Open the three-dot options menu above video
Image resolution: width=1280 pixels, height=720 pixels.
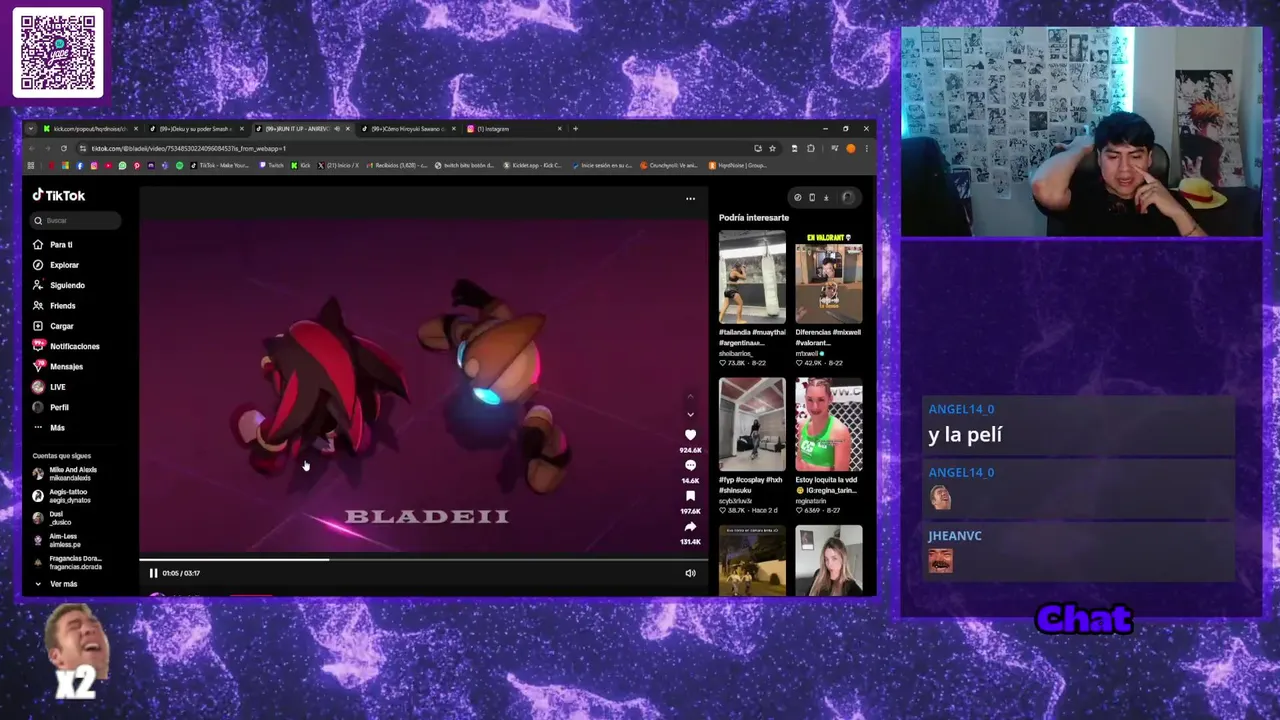690,198
